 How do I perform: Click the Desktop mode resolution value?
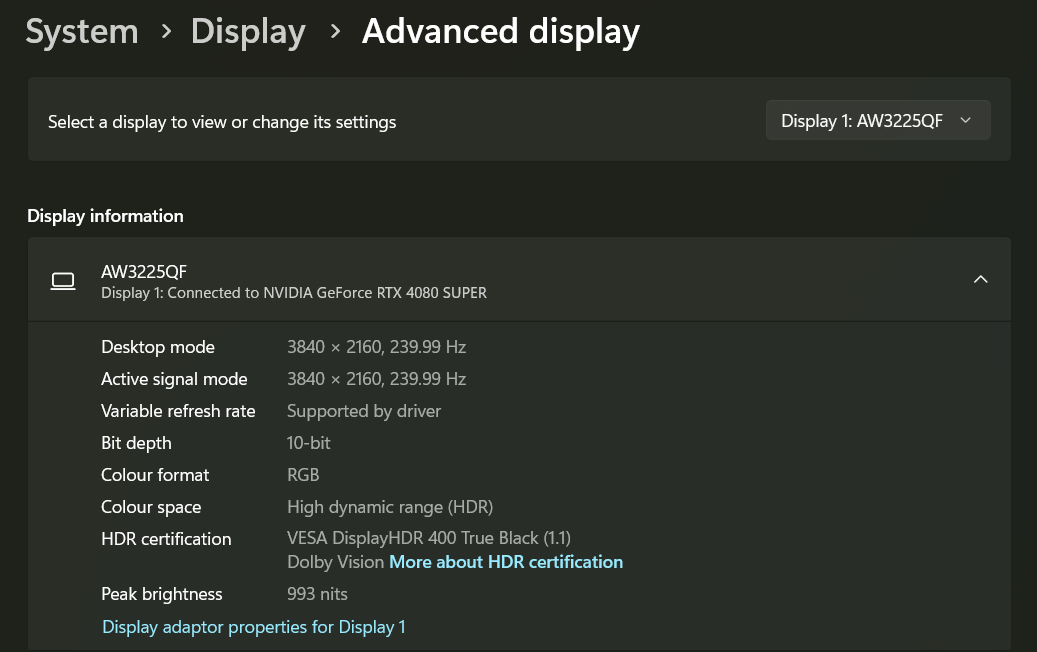(x=376, y=347)
